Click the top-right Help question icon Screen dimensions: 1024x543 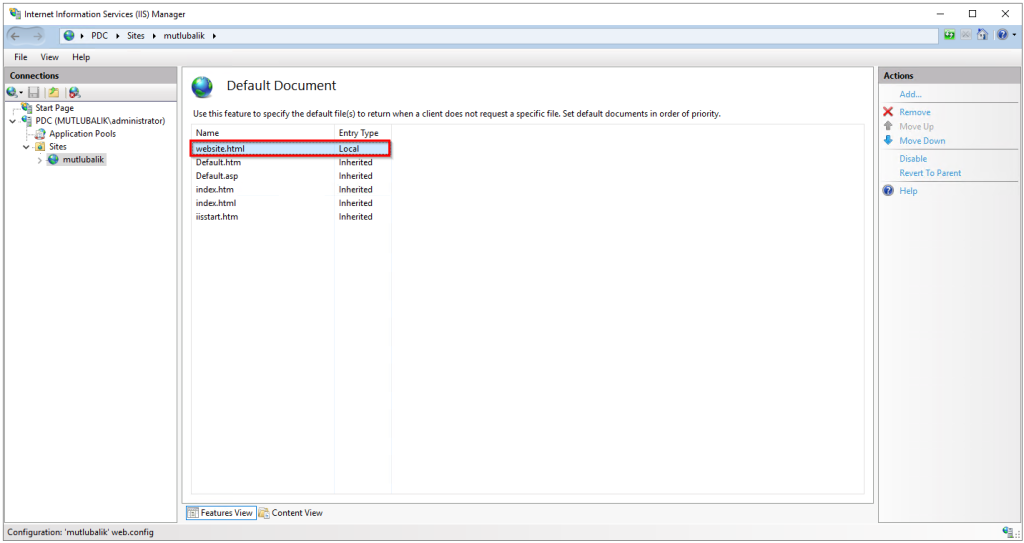(1002, 35)
